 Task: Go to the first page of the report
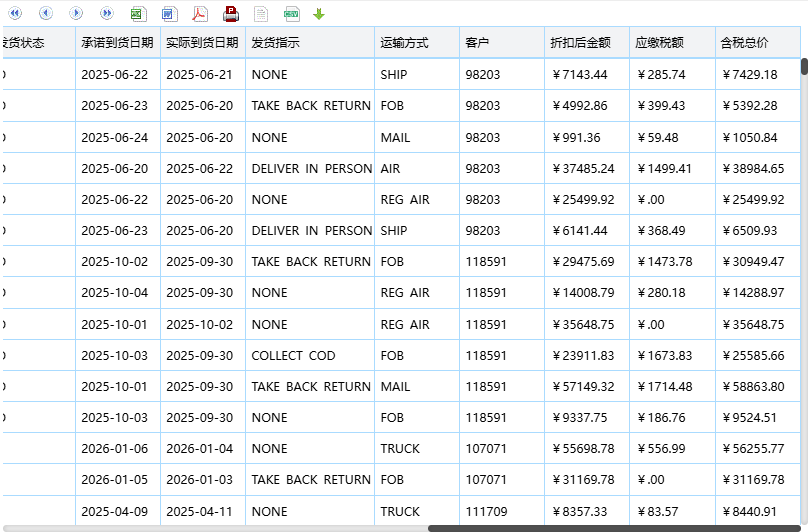[x=15, y=13]
